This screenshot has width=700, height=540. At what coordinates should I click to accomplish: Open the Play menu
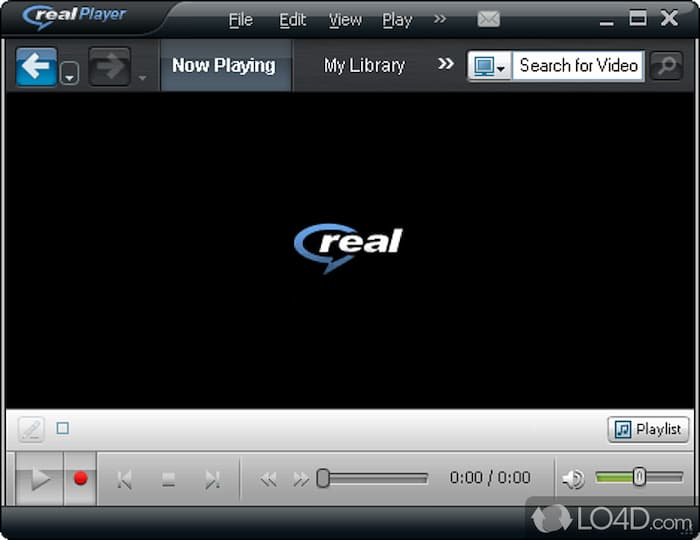point(397,21)
